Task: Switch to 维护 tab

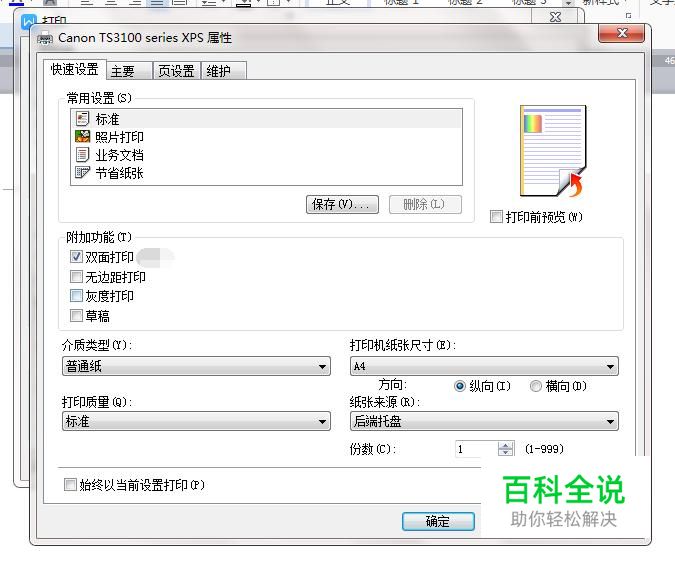Action: click(223, 71)
